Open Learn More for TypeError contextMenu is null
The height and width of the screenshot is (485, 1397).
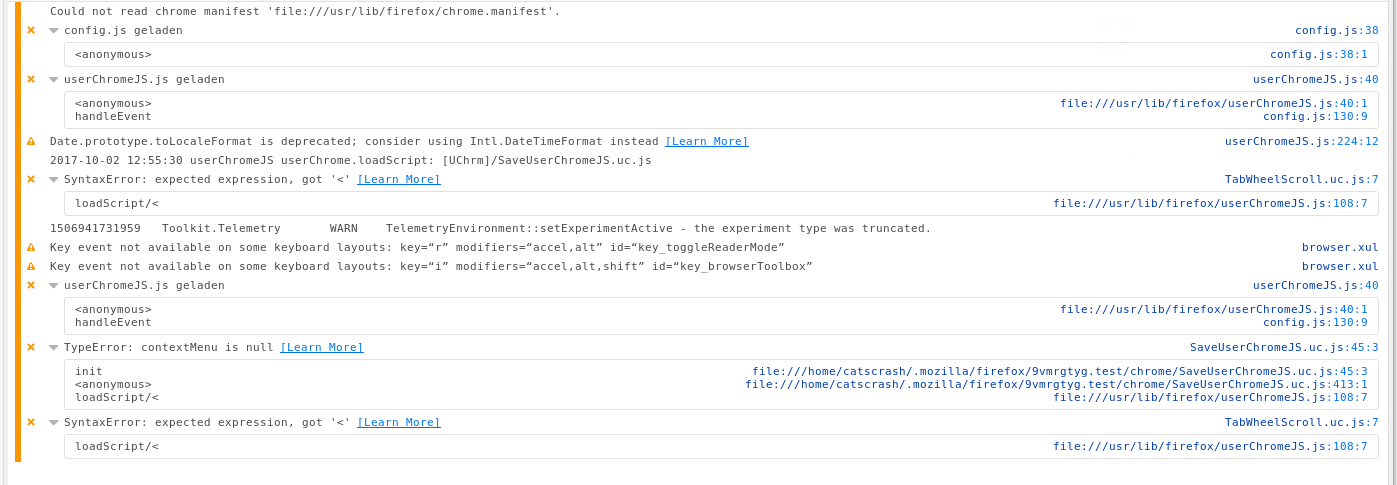321,347
